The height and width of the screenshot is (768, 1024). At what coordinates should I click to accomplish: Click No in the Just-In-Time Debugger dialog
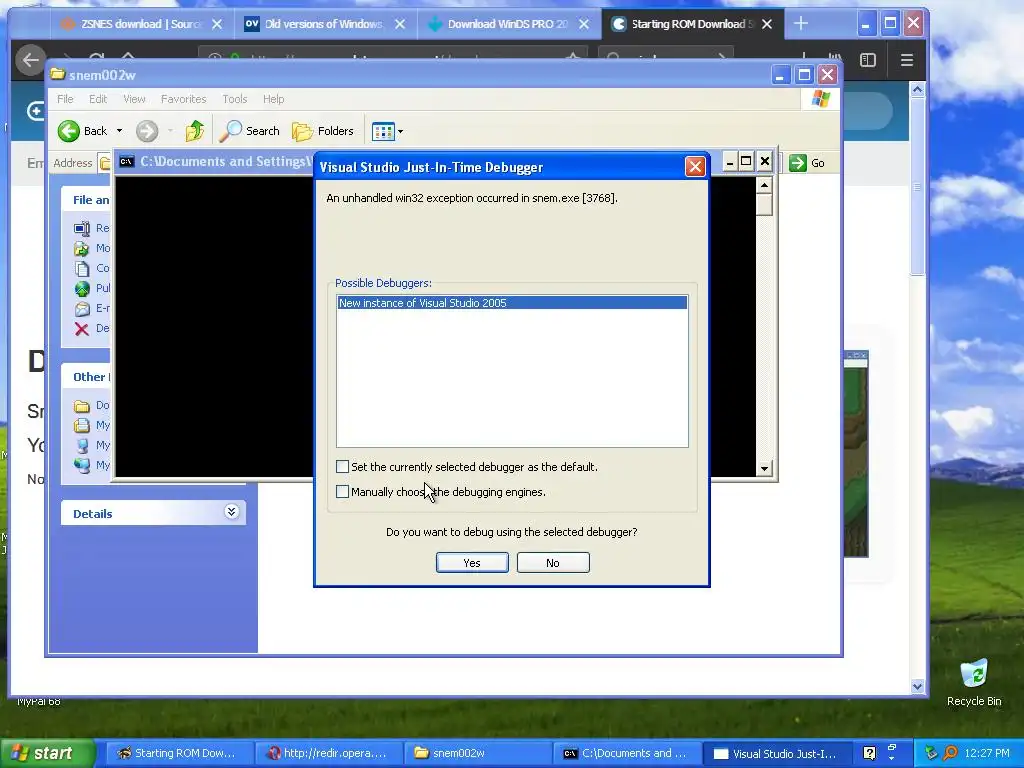[552, 563]
